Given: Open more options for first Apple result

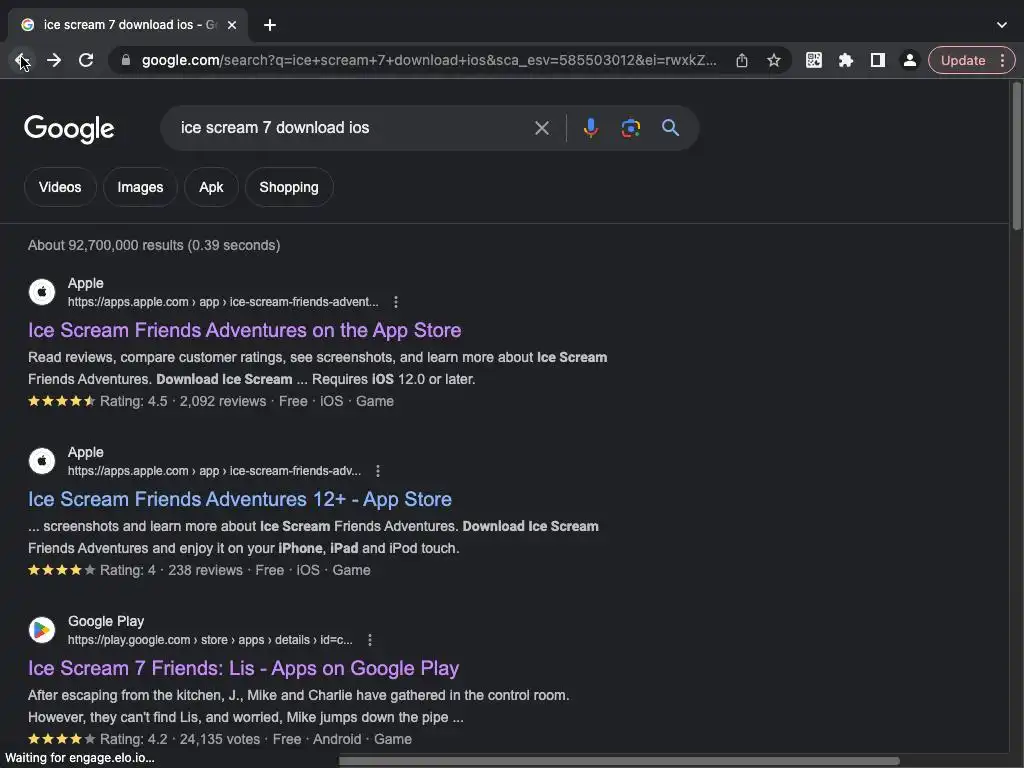Looking at the screenshot, I should pos(396,302).
